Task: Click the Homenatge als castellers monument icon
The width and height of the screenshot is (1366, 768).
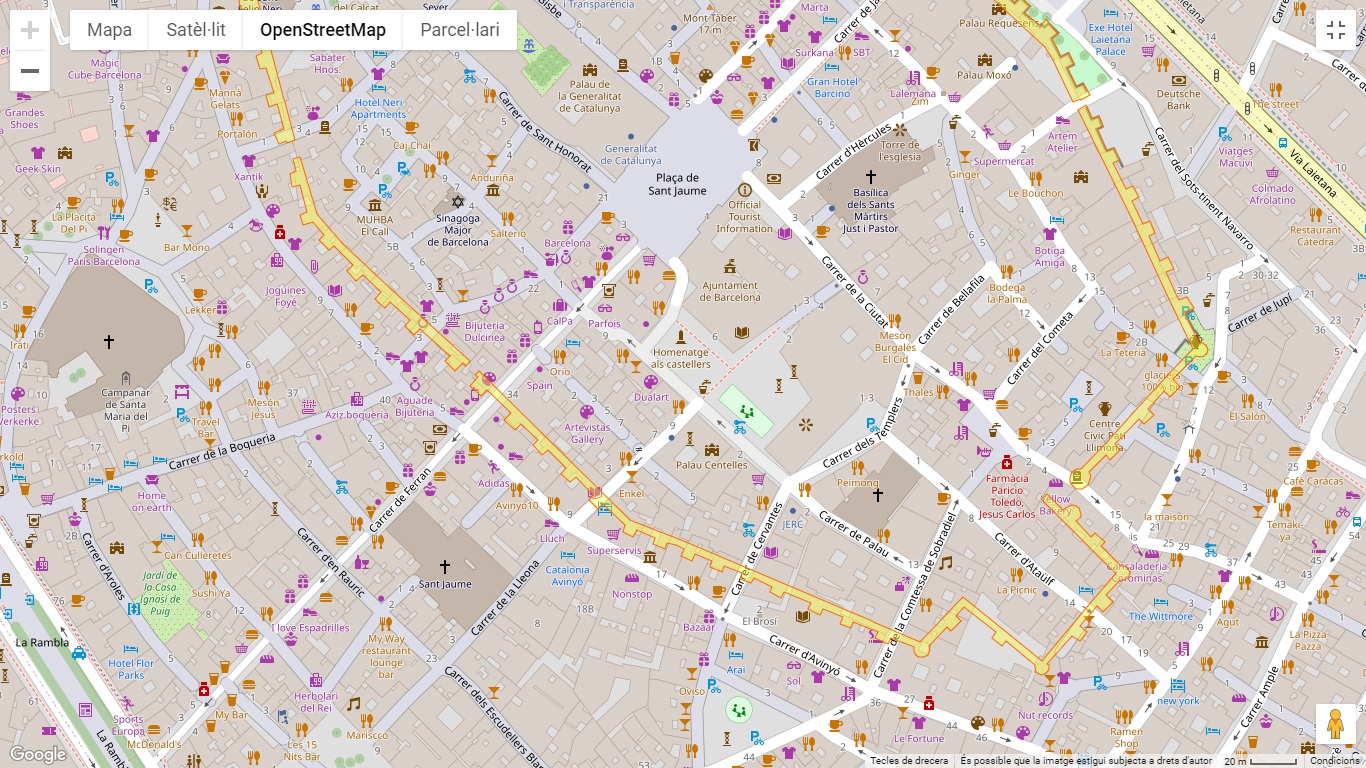Action: point(681,335)
